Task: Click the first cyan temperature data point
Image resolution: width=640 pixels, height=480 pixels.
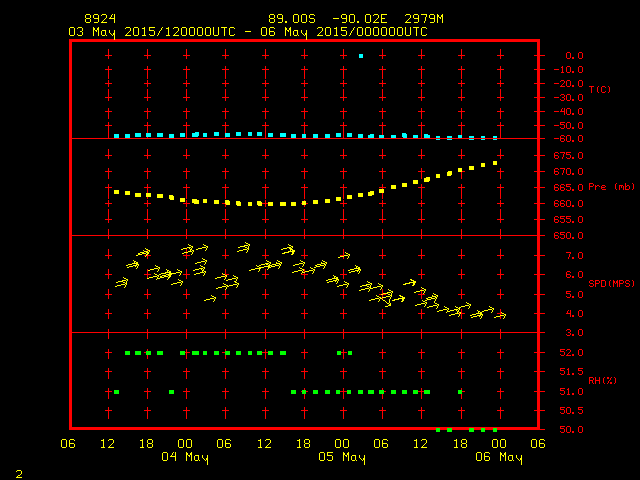Action: [x=117, y=135]
